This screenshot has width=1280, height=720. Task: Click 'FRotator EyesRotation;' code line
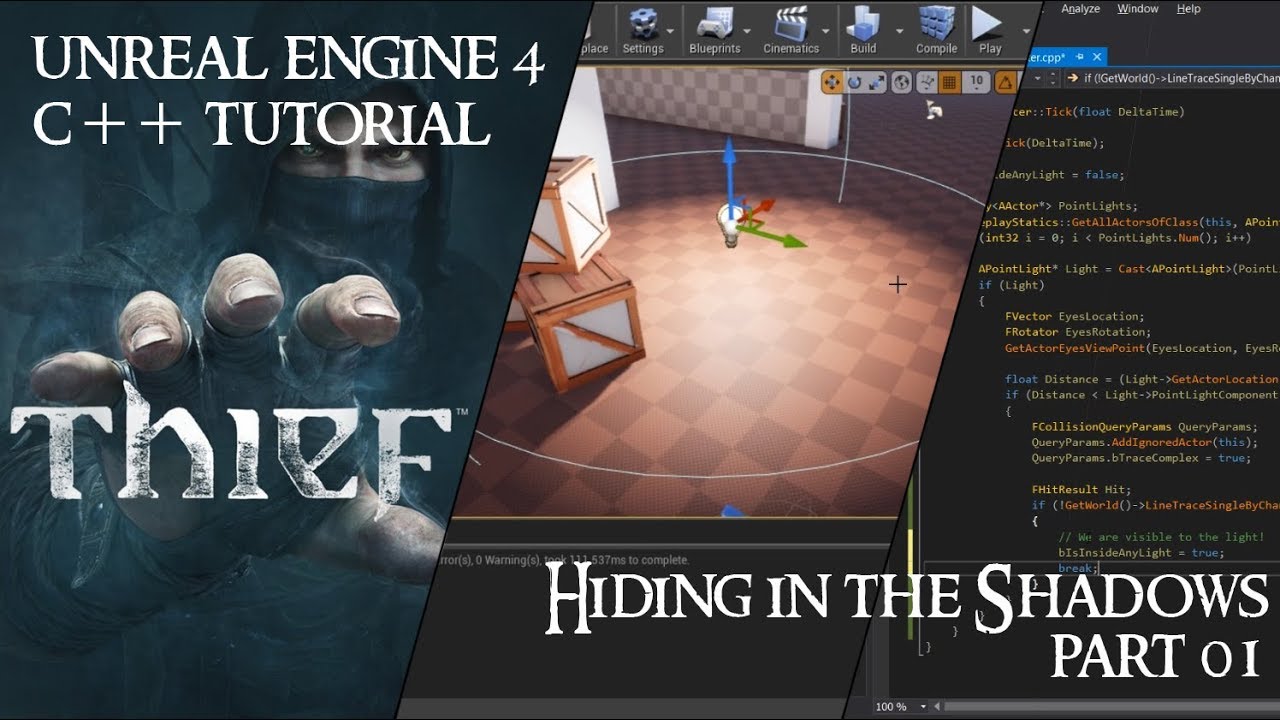1078,332
